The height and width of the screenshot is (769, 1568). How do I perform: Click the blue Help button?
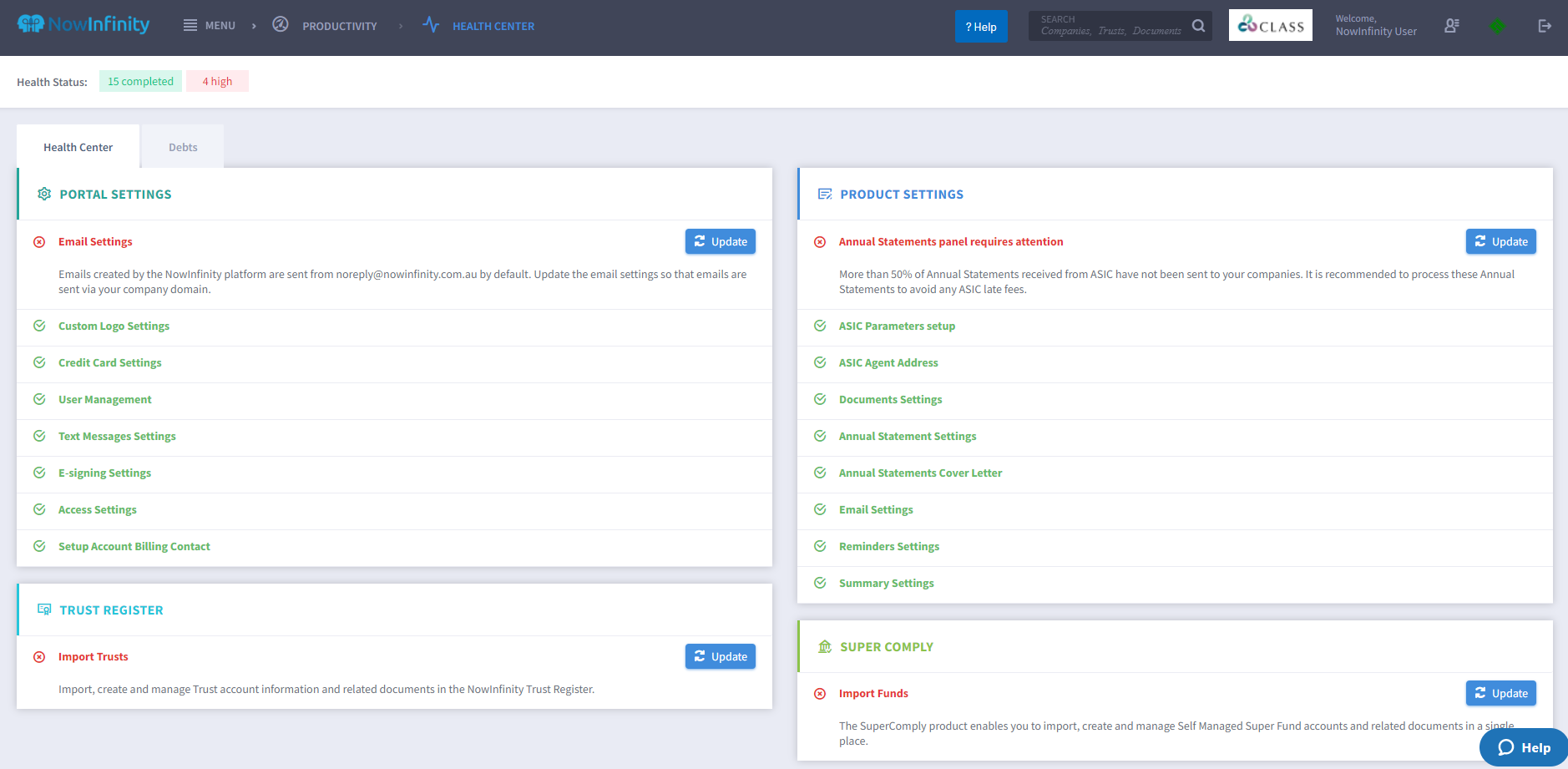pyautogui.click(x=981, y=27)
